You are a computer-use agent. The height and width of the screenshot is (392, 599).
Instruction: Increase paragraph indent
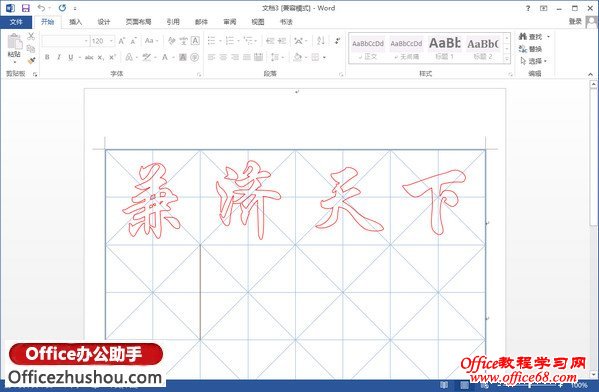click(282, 41)
